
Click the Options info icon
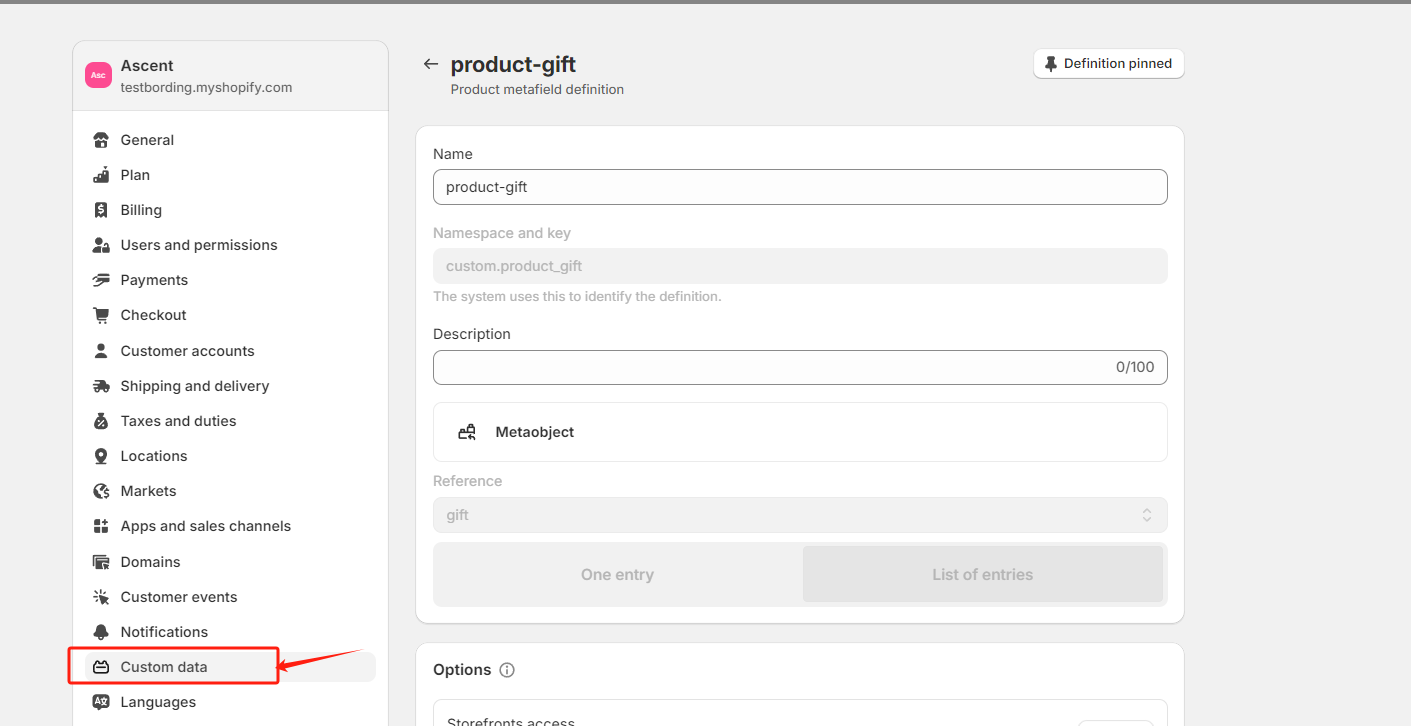click(507, 670)
